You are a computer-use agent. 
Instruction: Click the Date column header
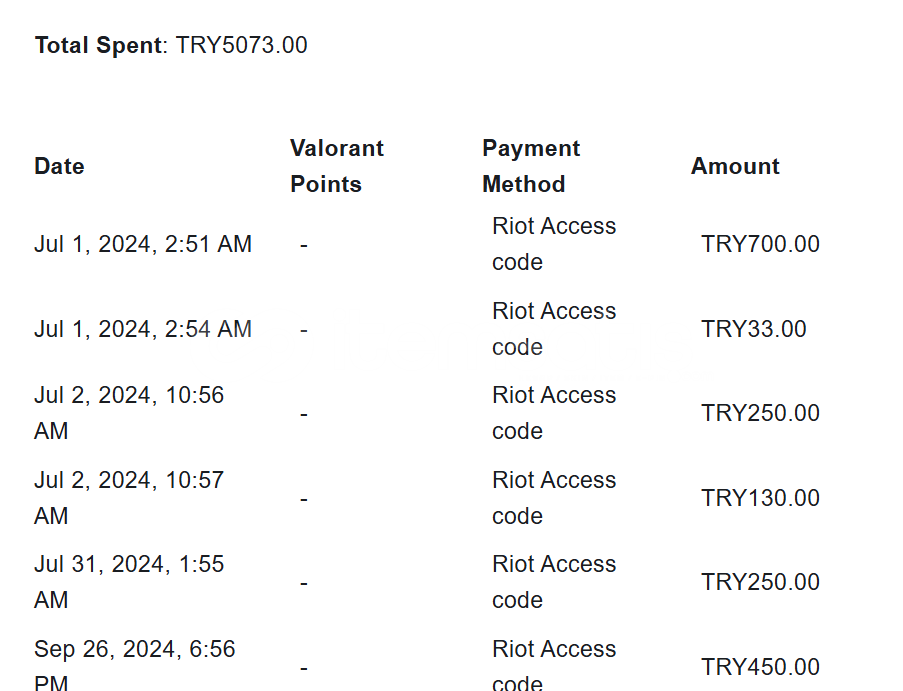[x=59, y=166]
